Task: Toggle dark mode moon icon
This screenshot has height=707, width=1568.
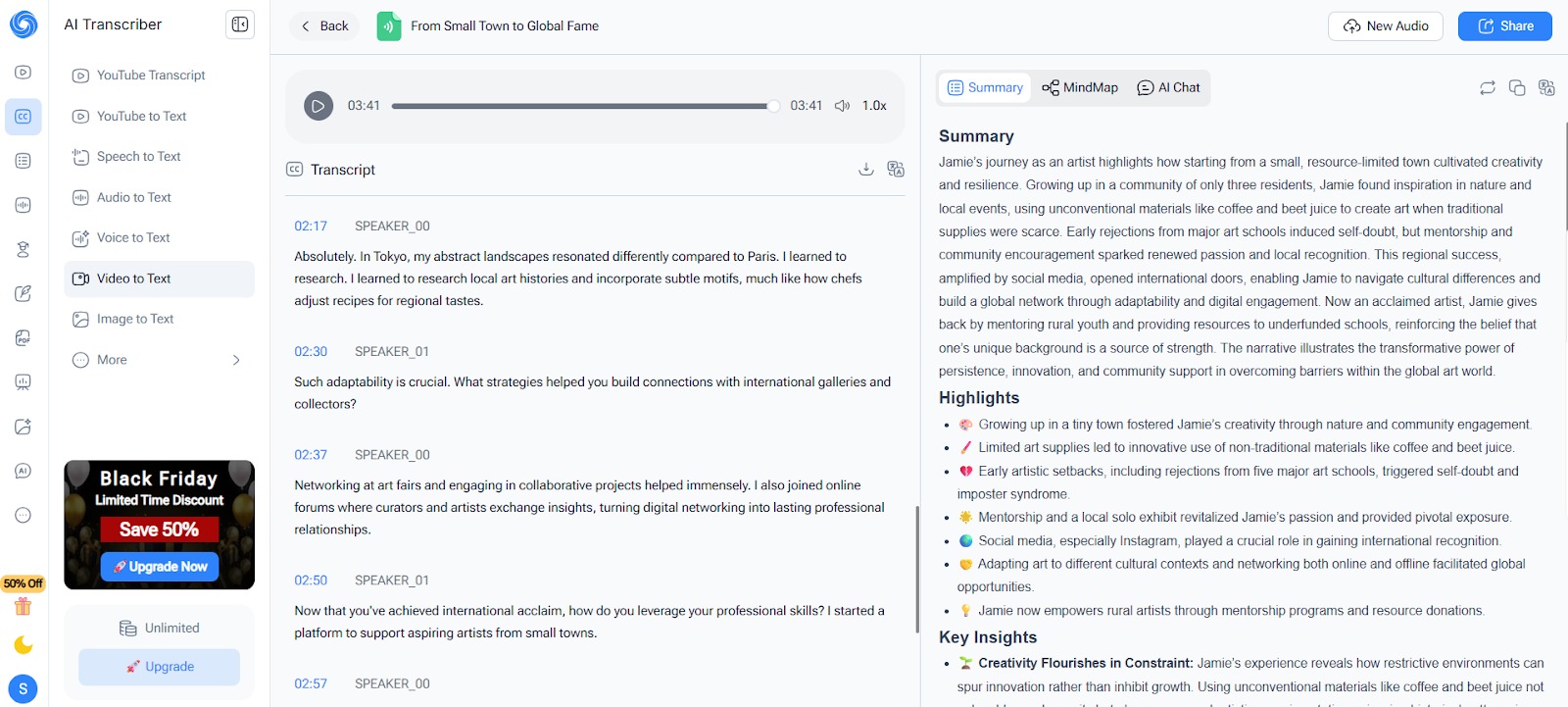Action: [24, 644]
